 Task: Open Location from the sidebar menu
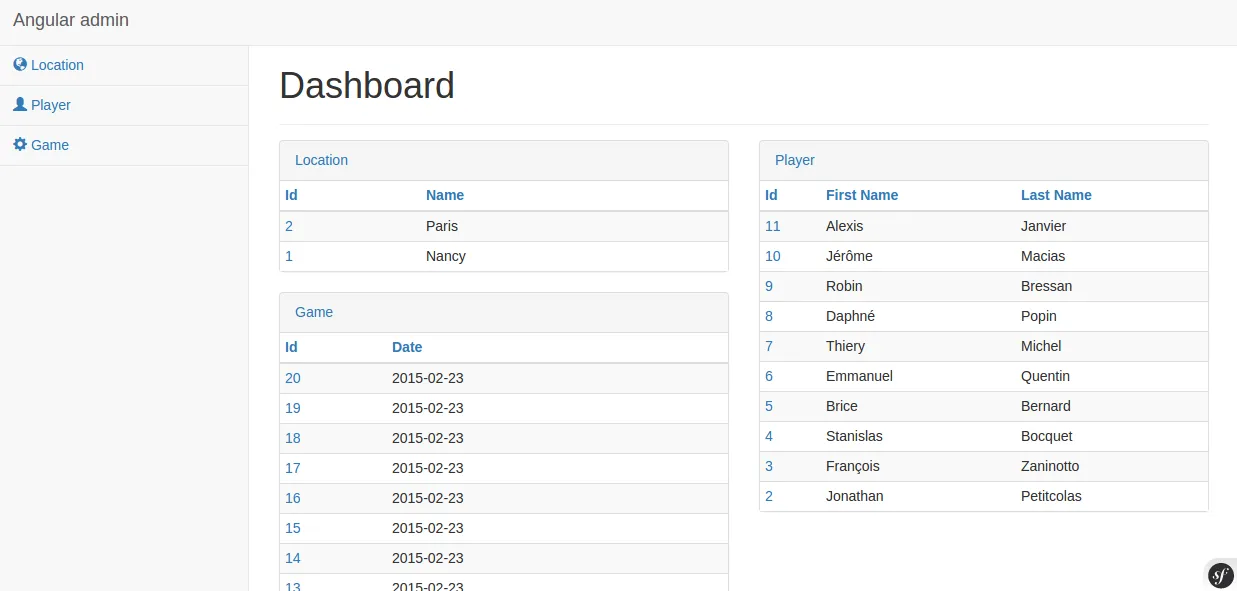click(57, 65)
